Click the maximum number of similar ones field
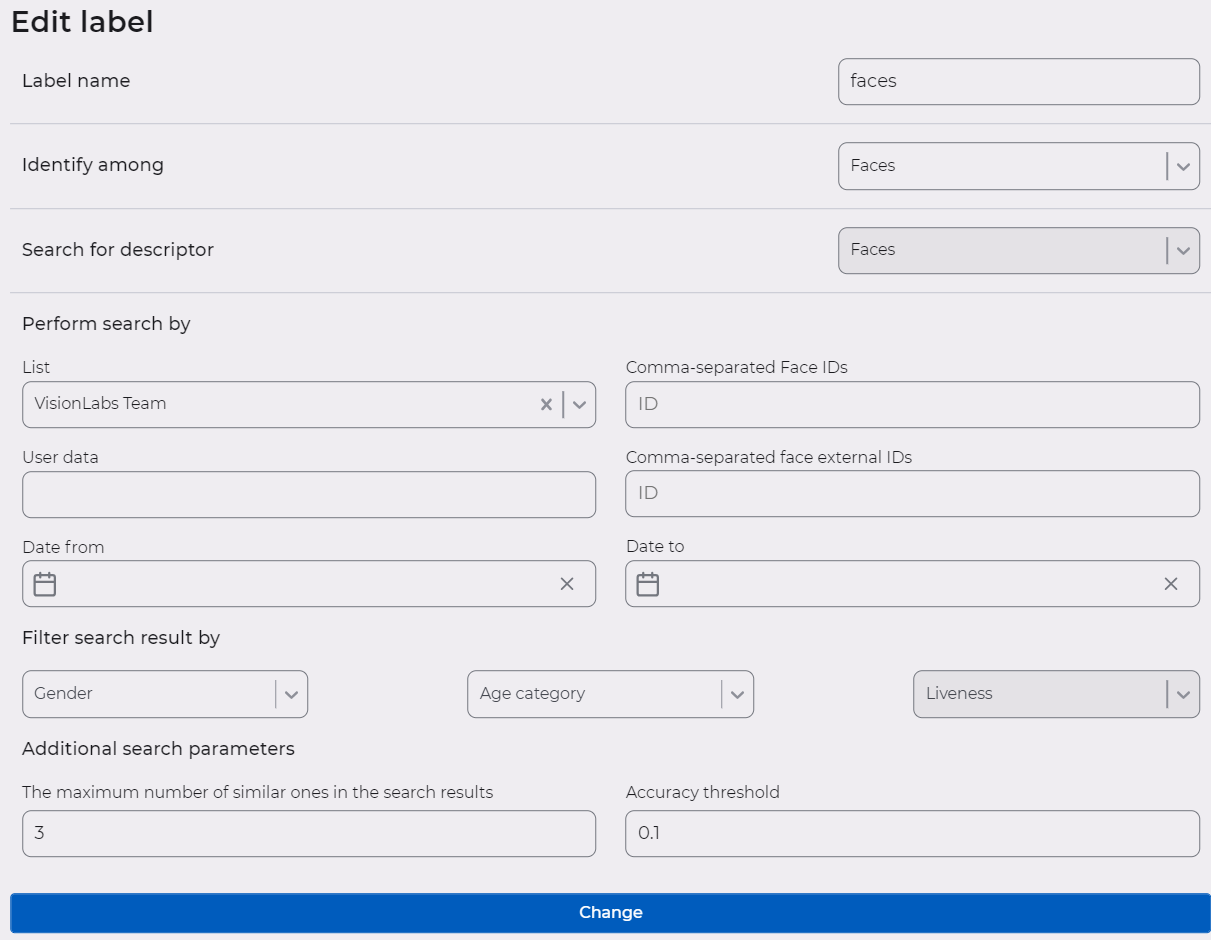This screenshot has height=940, width=1211. click(x=309, y=833)
